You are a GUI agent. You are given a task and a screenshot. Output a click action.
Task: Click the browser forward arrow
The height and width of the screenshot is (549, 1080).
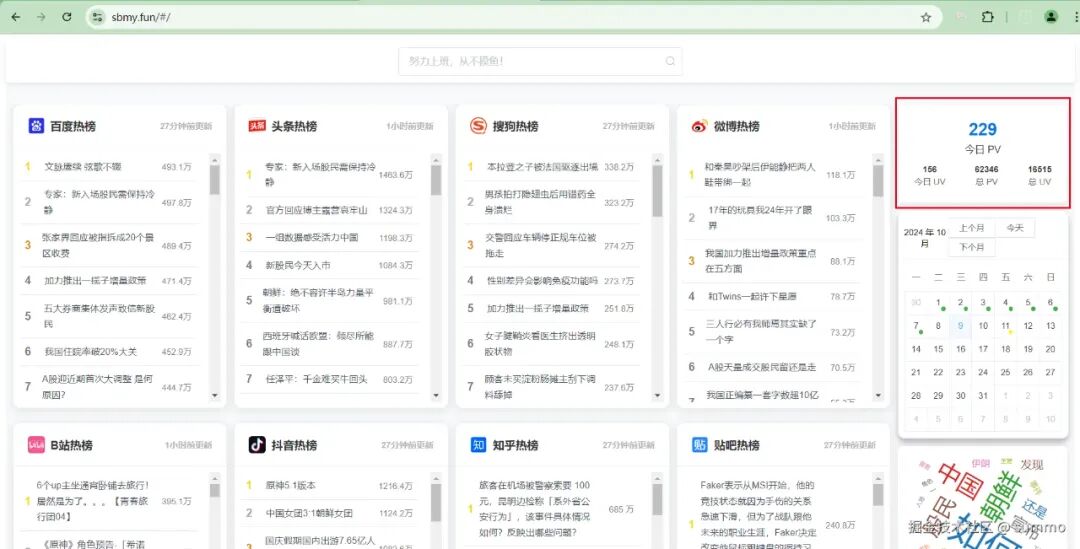[41, 17]
